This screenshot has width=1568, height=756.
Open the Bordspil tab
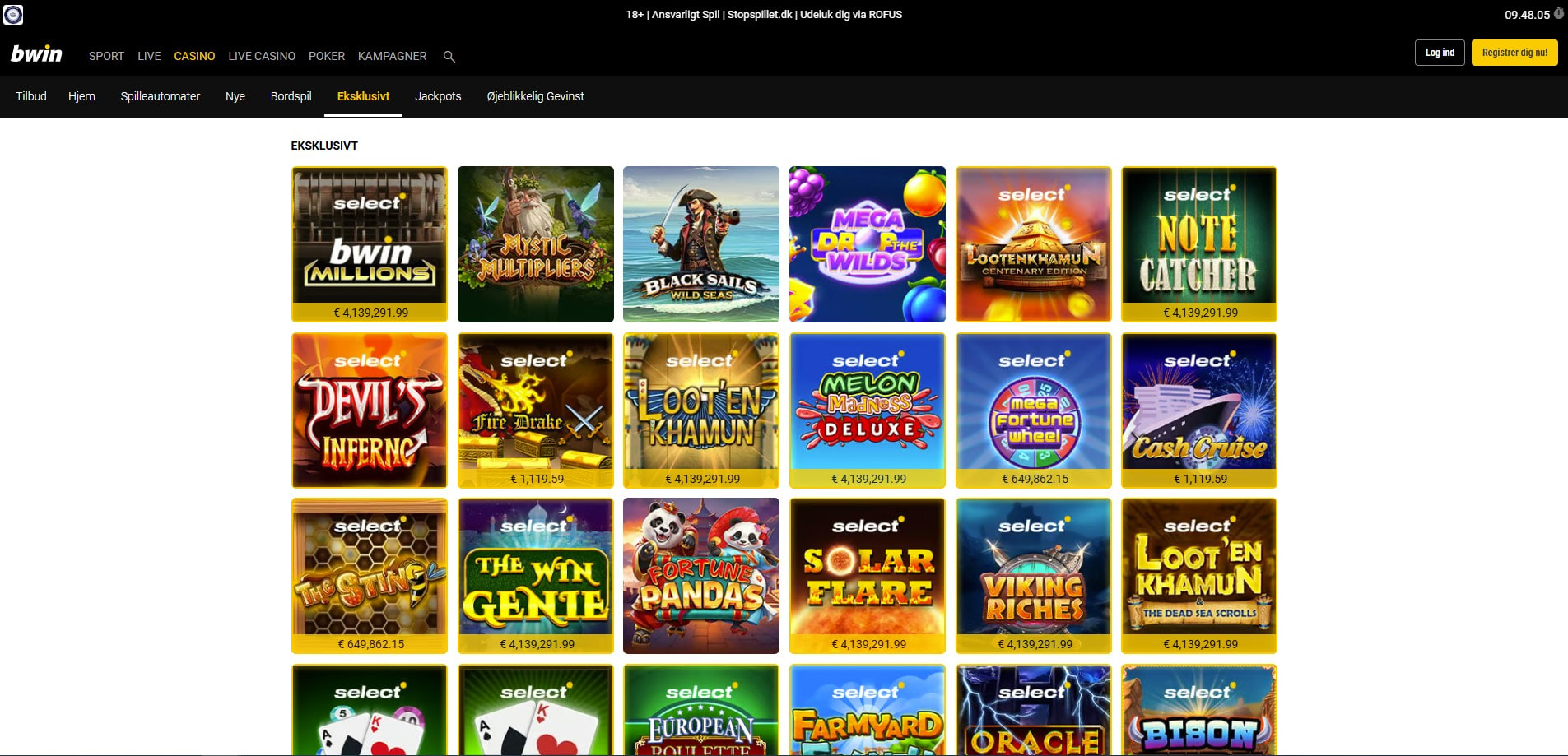tap(291, 96)
